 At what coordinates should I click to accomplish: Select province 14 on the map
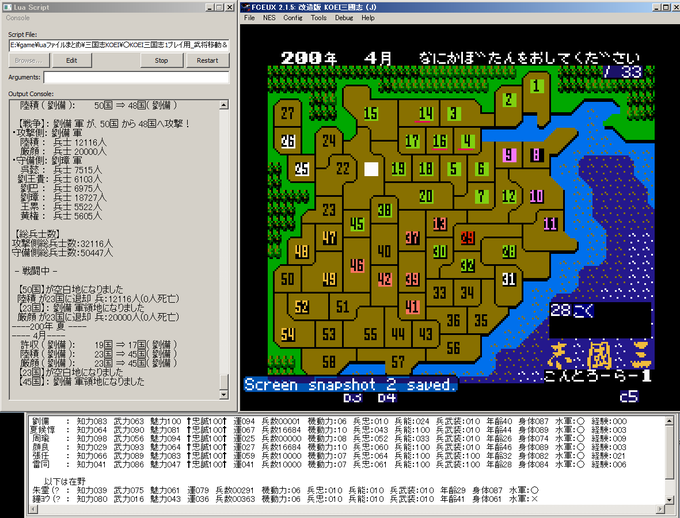(425, 114)
